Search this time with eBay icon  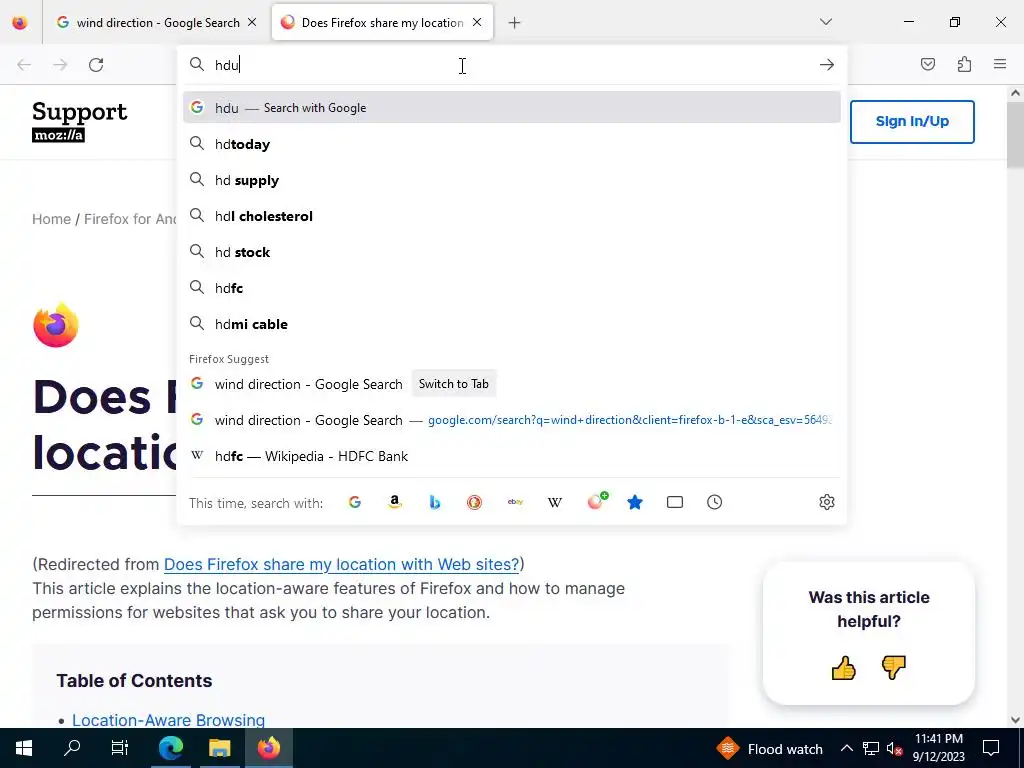click(x=515, y=502)
